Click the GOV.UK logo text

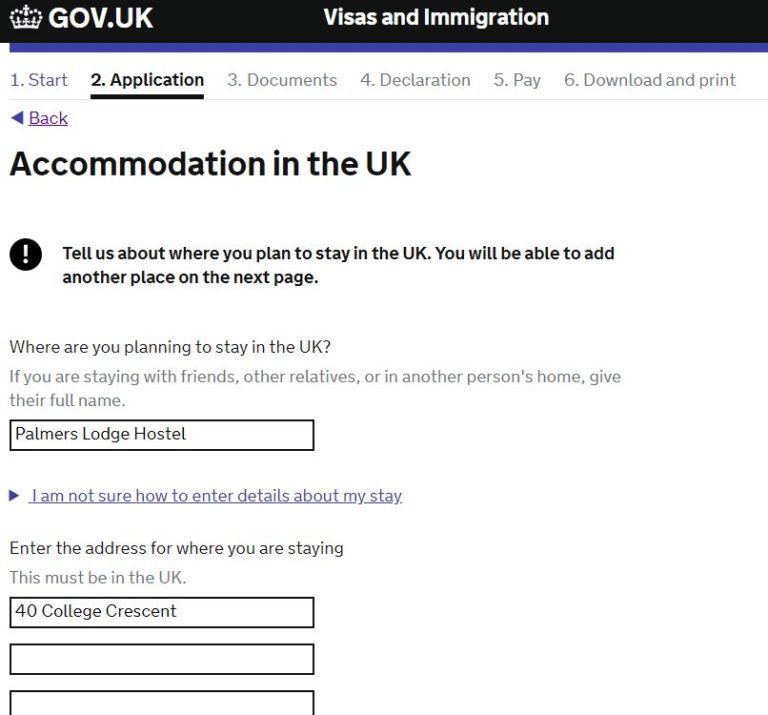(x=100, y=18)
